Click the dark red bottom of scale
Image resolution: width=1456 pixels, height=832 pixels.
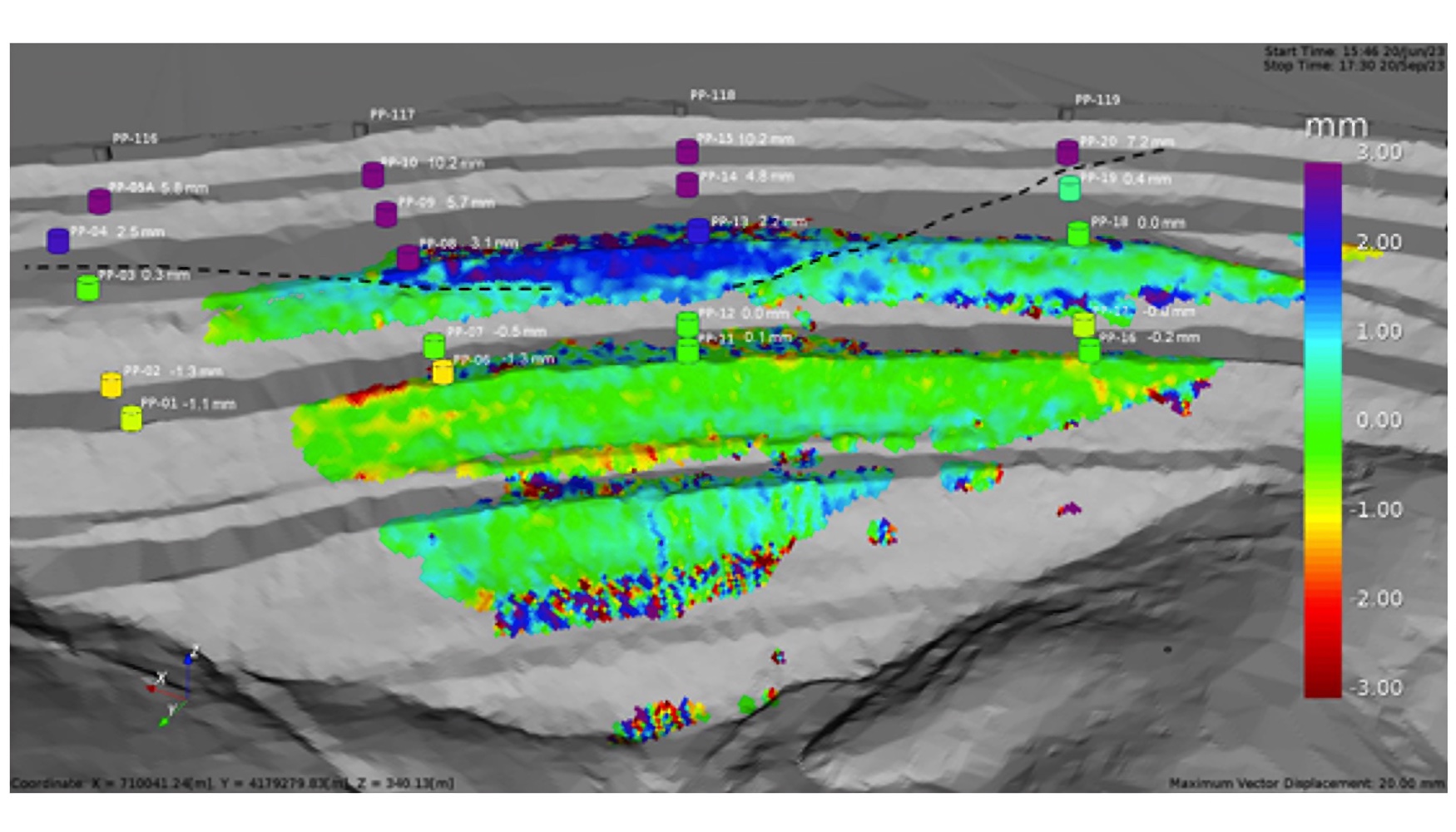tap(1323, 686)
